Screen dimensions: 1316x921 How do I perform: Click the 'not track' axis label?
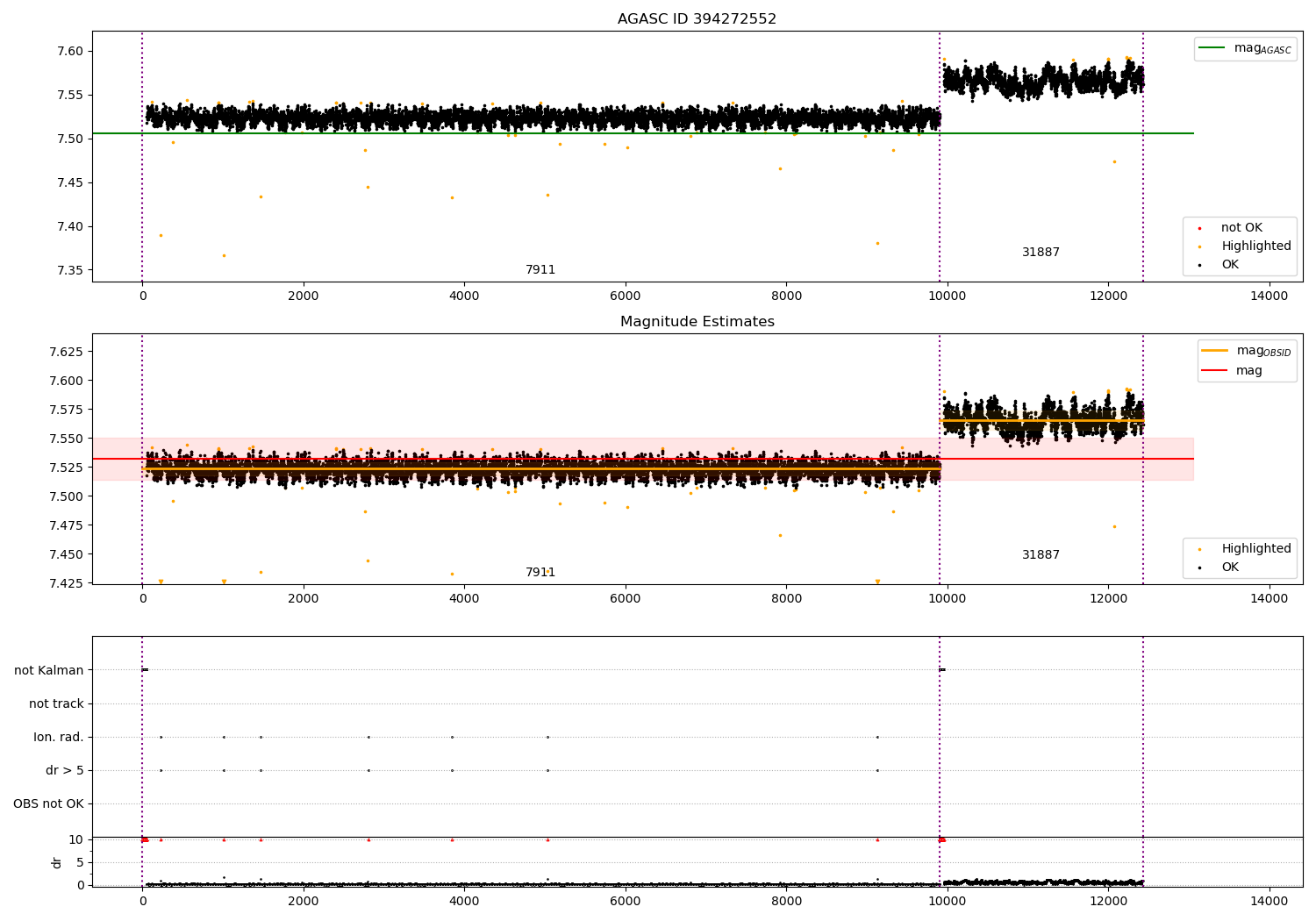point(56,703)
